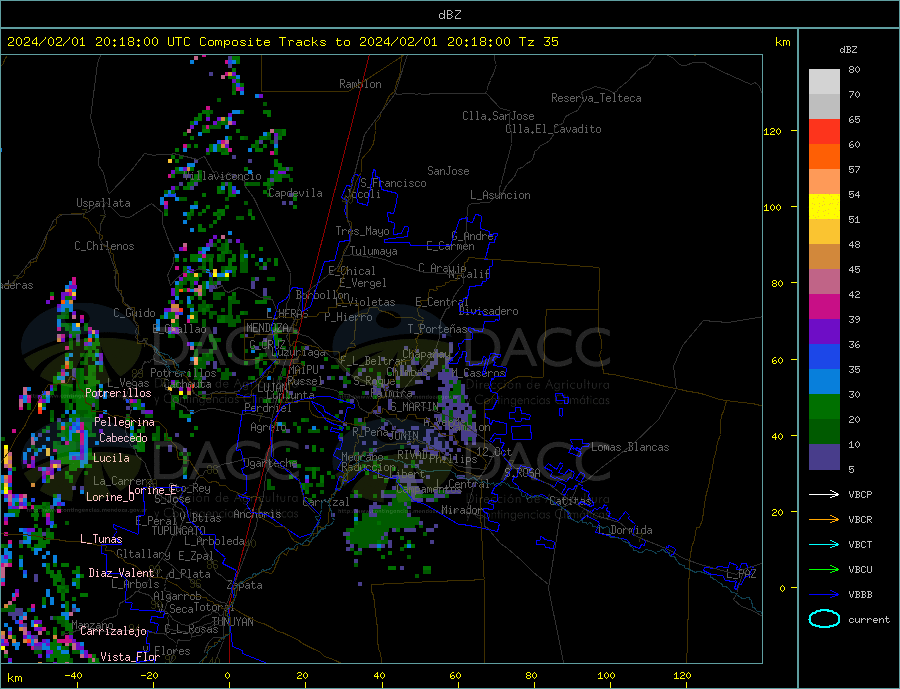Click the MENDOZA city label on map
This screenshot has height=689, width=900.
[x=267, y=328]
